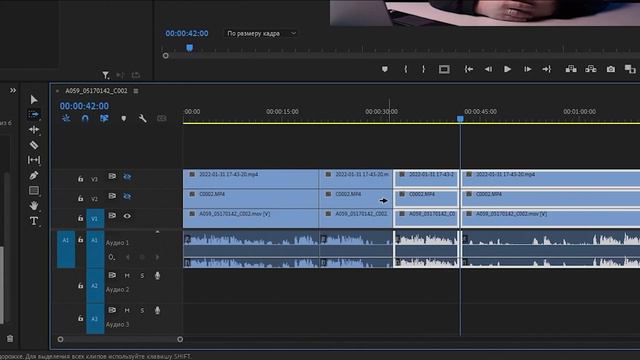Select the Slip tool
The width and height of the screenshot is (640, 360).
tap(34, 160)
